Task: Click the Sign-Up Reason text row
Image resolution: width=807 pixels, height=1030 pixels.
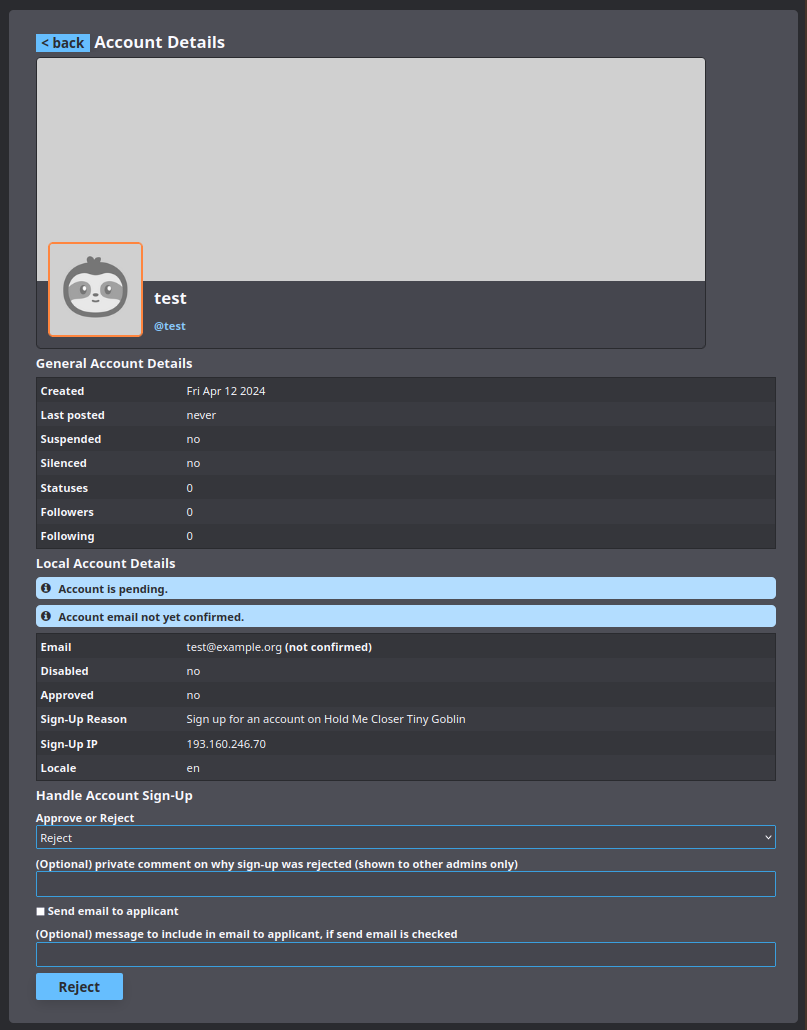Action: pos(325,719)
